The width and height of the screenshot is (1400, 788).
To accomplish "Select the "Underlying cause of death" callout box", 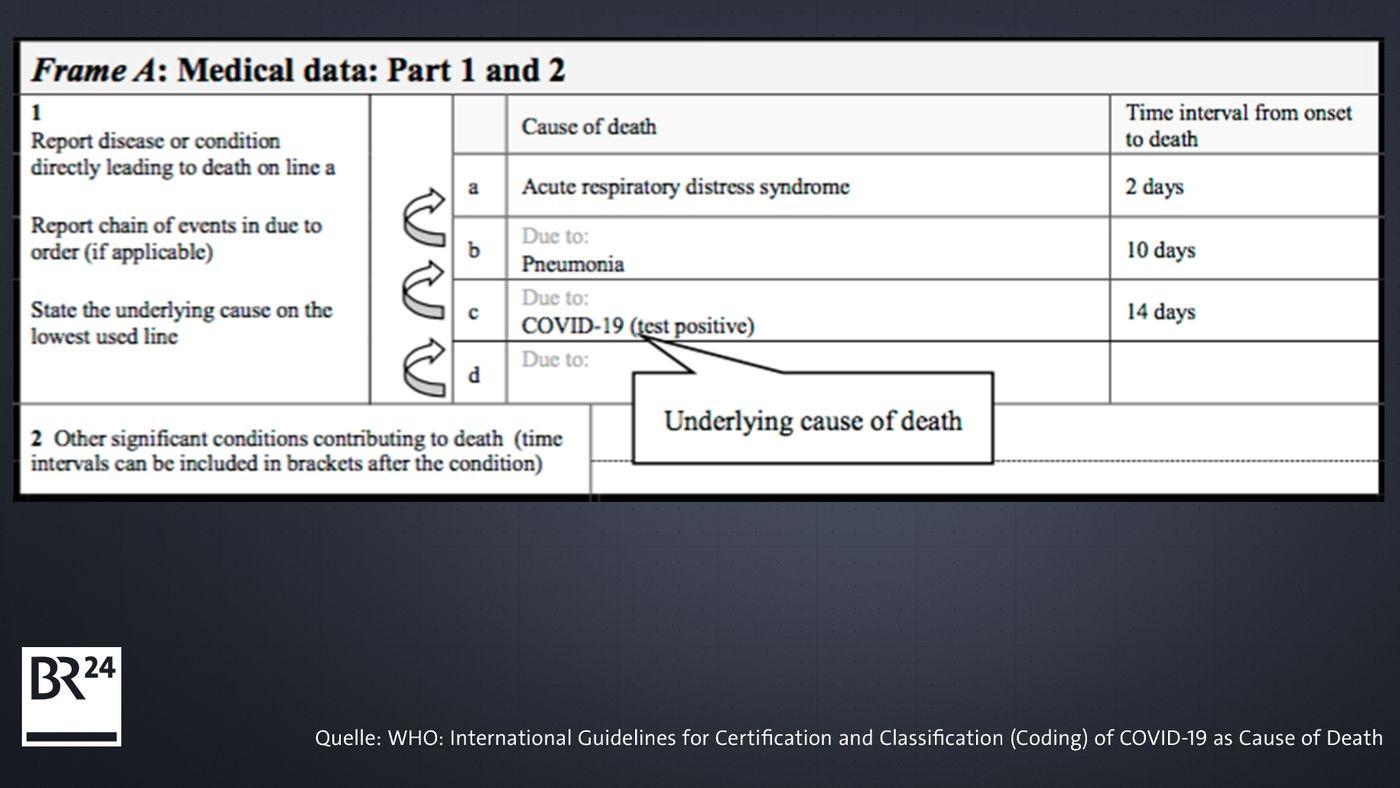I will 812,420.
